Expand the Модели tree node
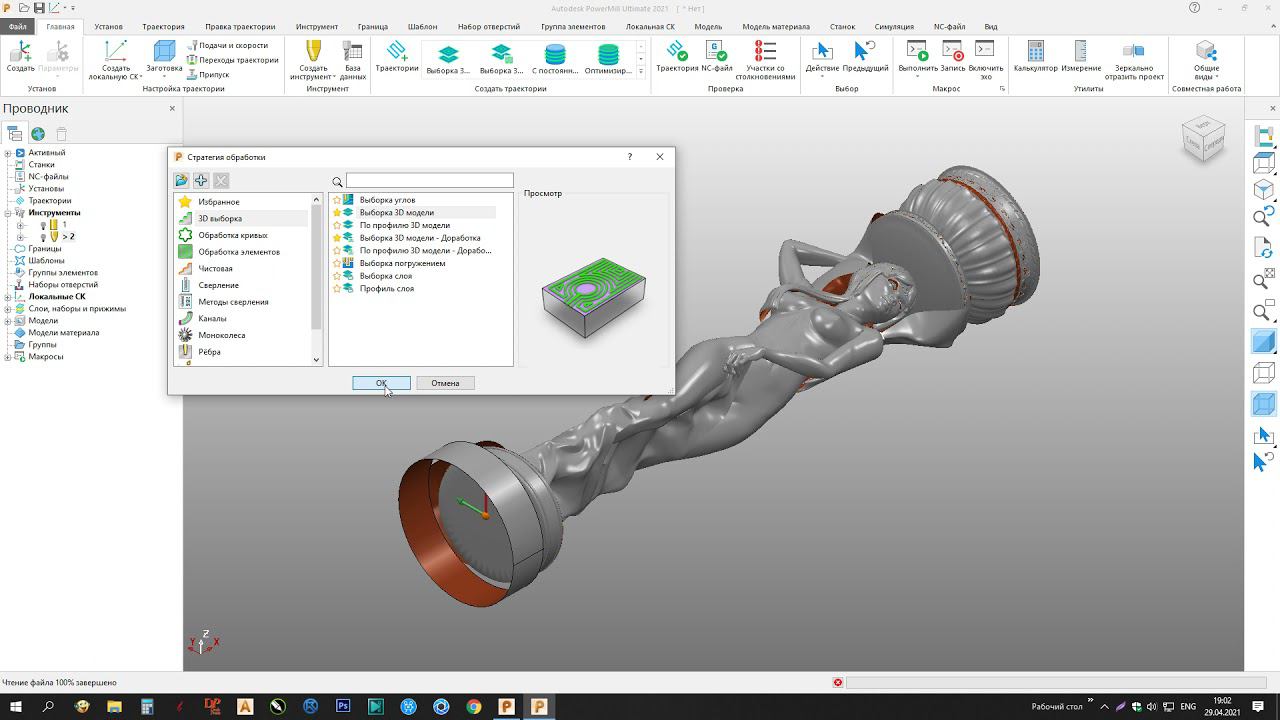Screen dimensions: 1280x720 (x=8, y=321)
